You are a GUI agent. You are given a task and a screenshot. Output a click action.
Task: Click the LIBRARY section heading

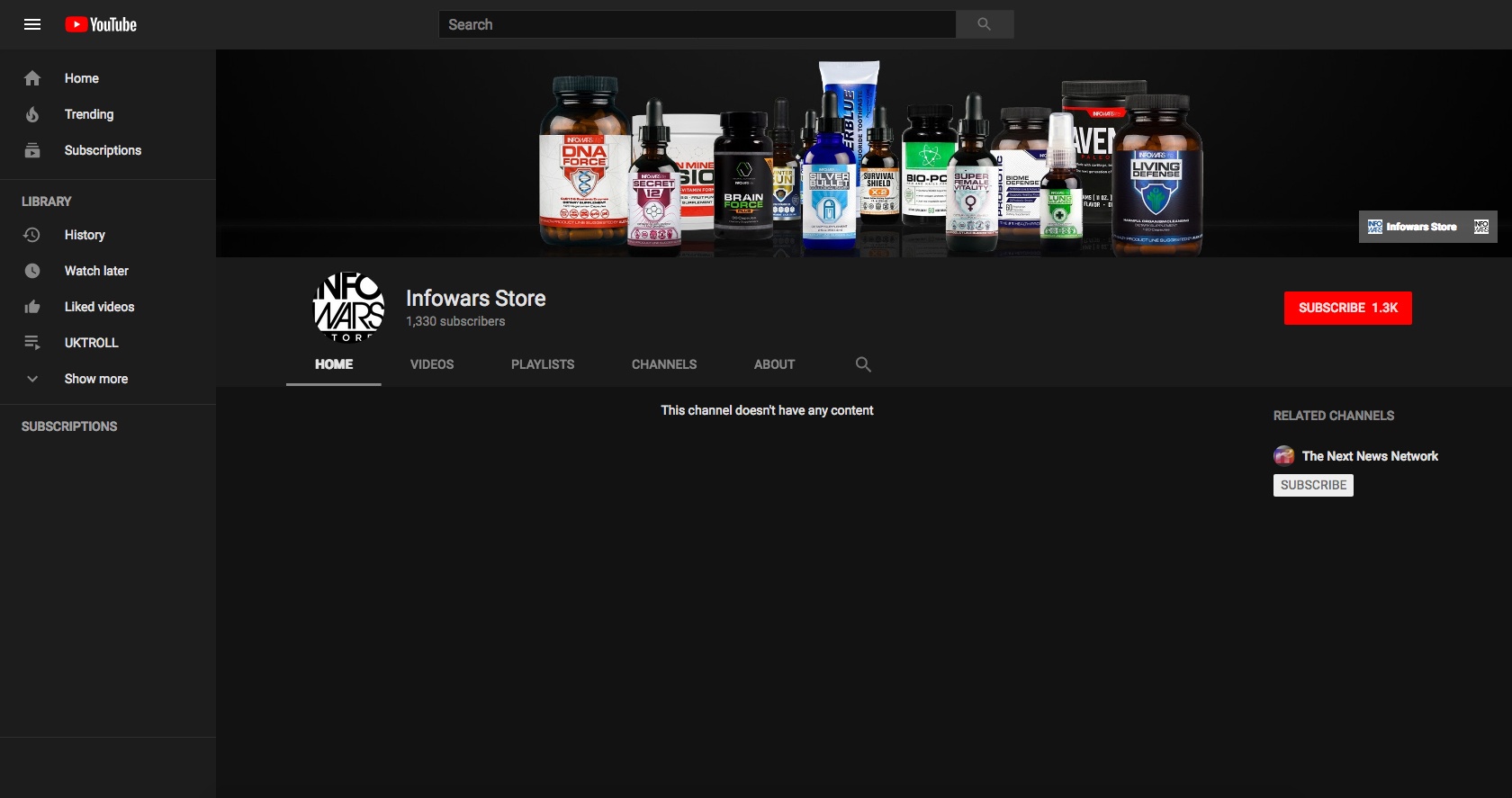pyautogui.click(x=47, y=202)
